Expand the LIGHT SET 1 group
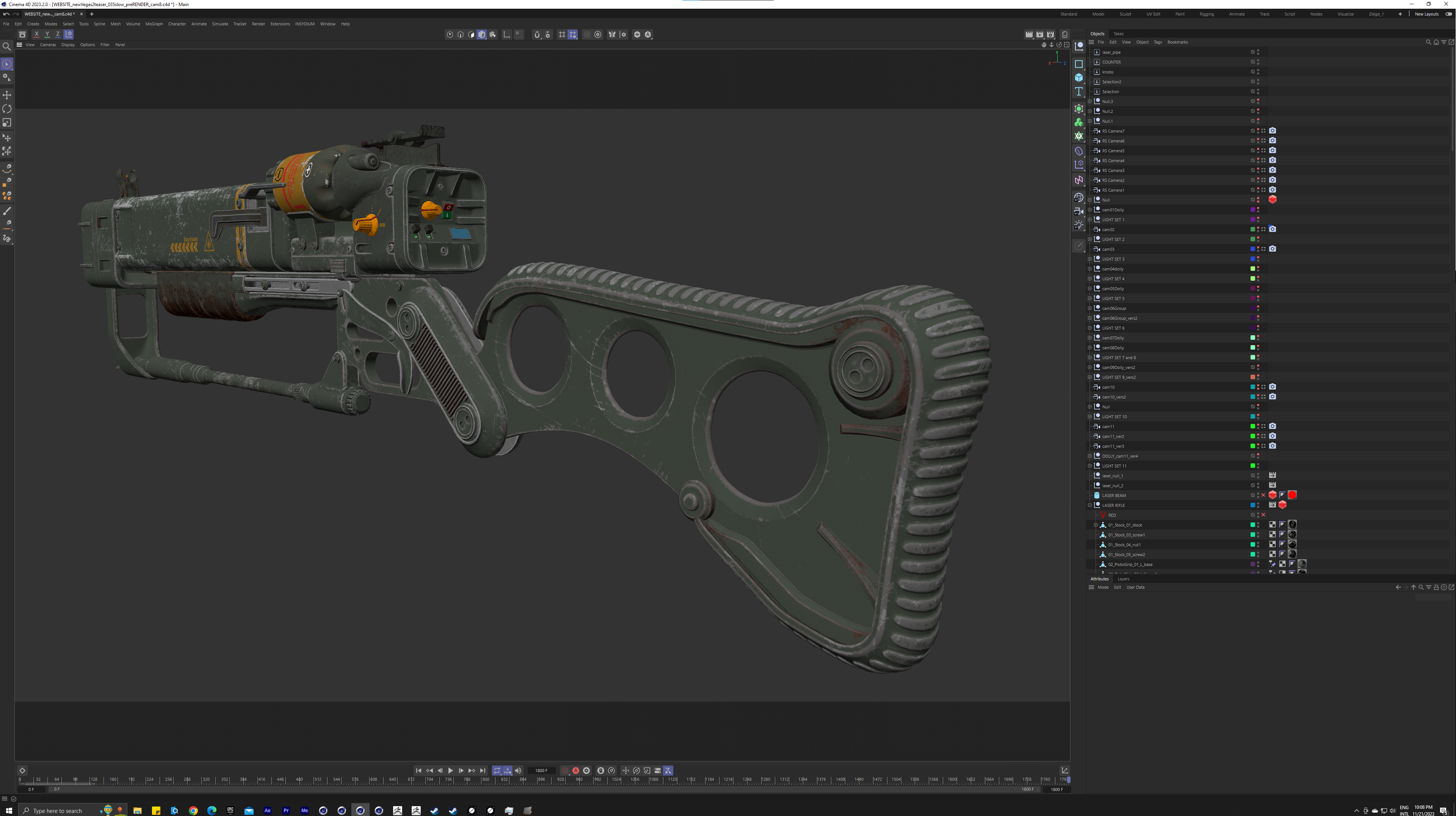Image resolution: width=1456 pixels, height=816 pixels. (x=1090, y=220)
